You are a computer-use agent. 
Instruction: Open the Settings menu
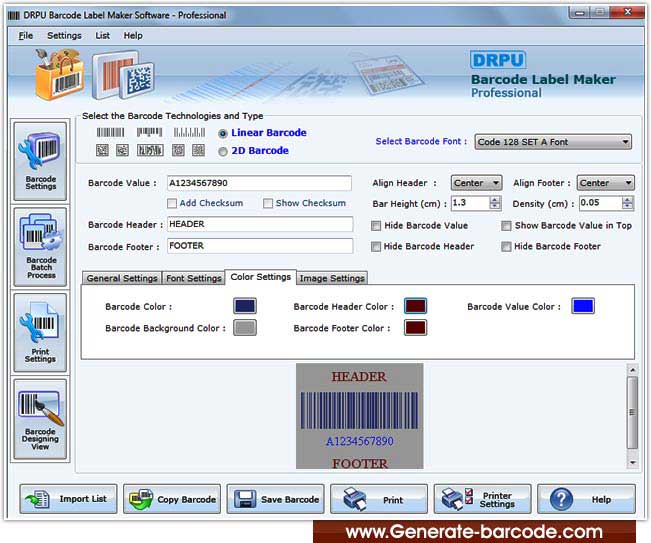[64, 35]
